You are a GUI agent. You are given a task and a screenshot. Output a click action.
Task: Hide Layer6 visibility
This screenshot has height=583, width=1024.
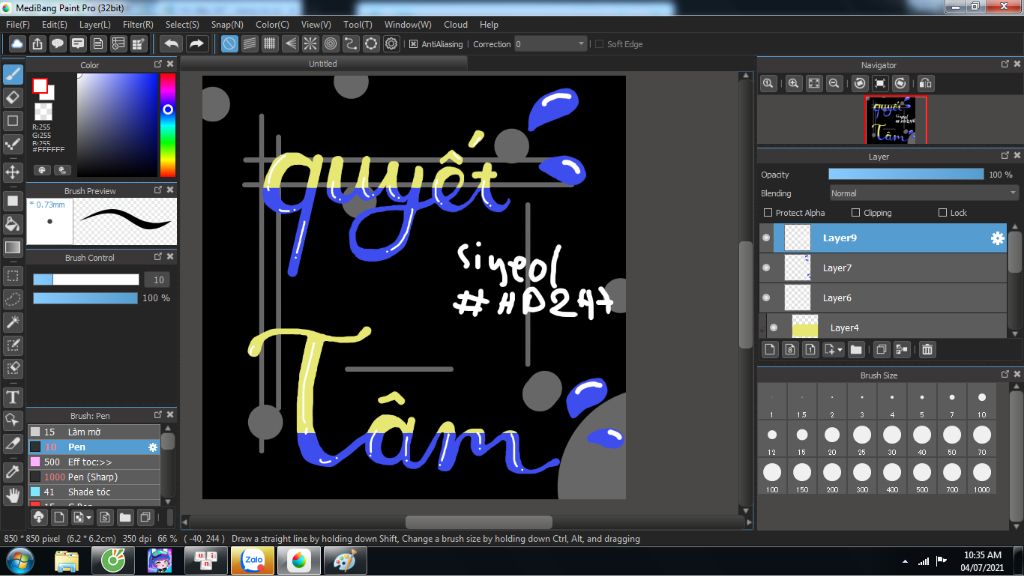click(x=767, y=298)
